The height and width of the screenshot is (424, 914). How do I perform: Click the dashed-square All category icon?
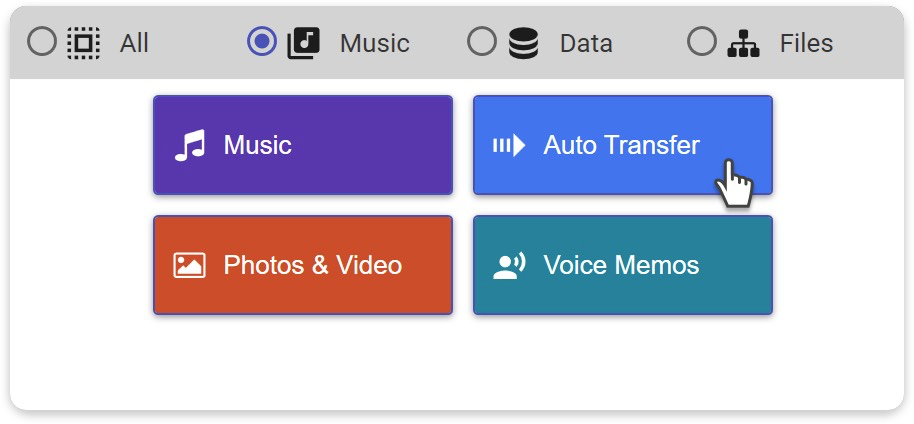83,43
